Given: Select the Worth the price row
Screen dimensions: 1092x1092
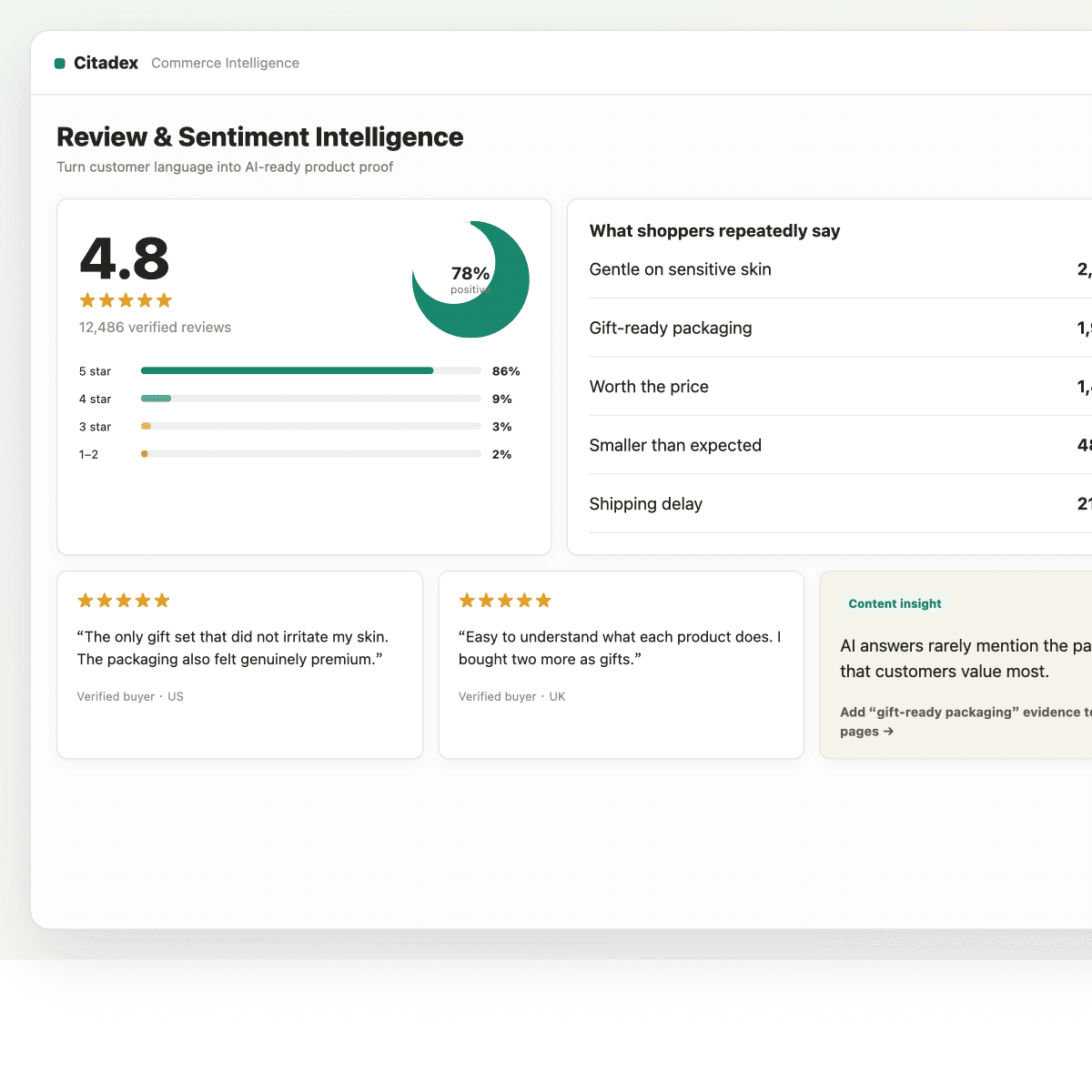Looking at the screenshot, I should [x=841, y=387].
